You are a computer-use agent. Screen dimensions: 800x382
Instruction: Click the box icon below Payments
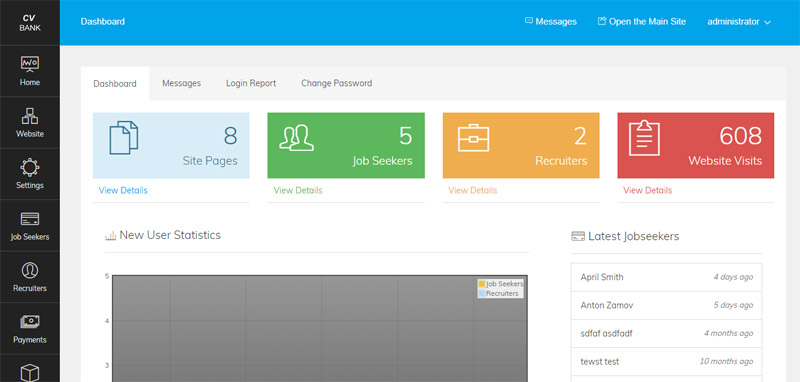pos(30,373)
